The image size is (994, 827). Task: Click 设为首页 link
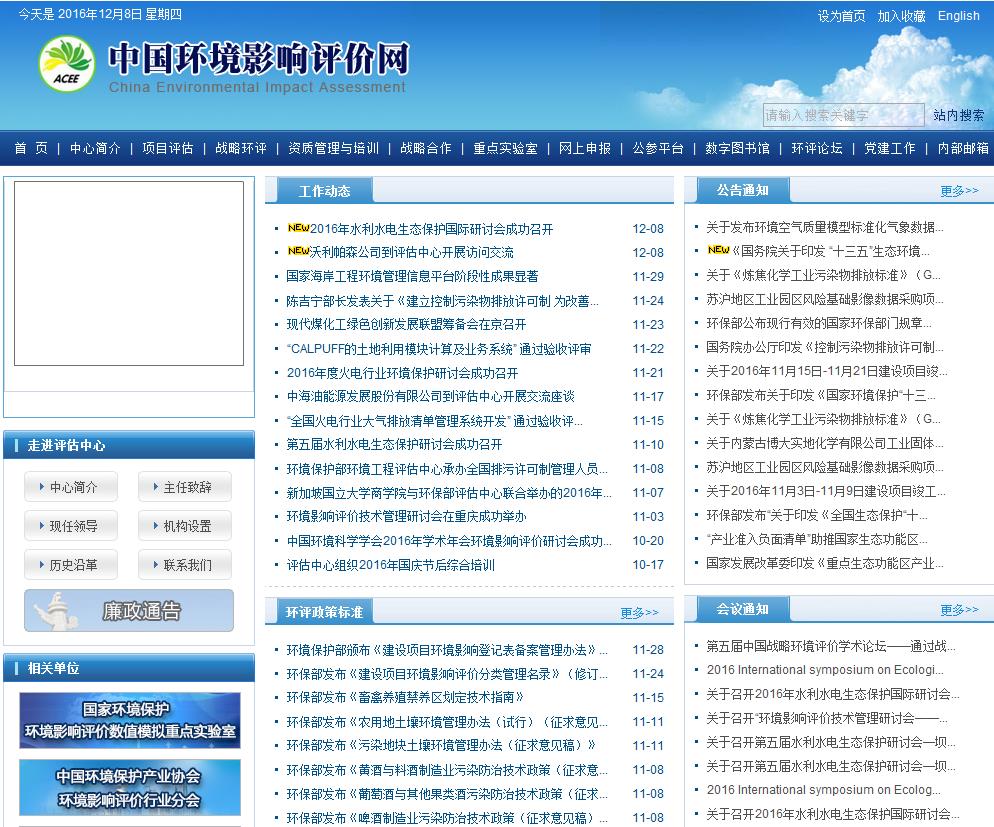[x=841, y=16]
